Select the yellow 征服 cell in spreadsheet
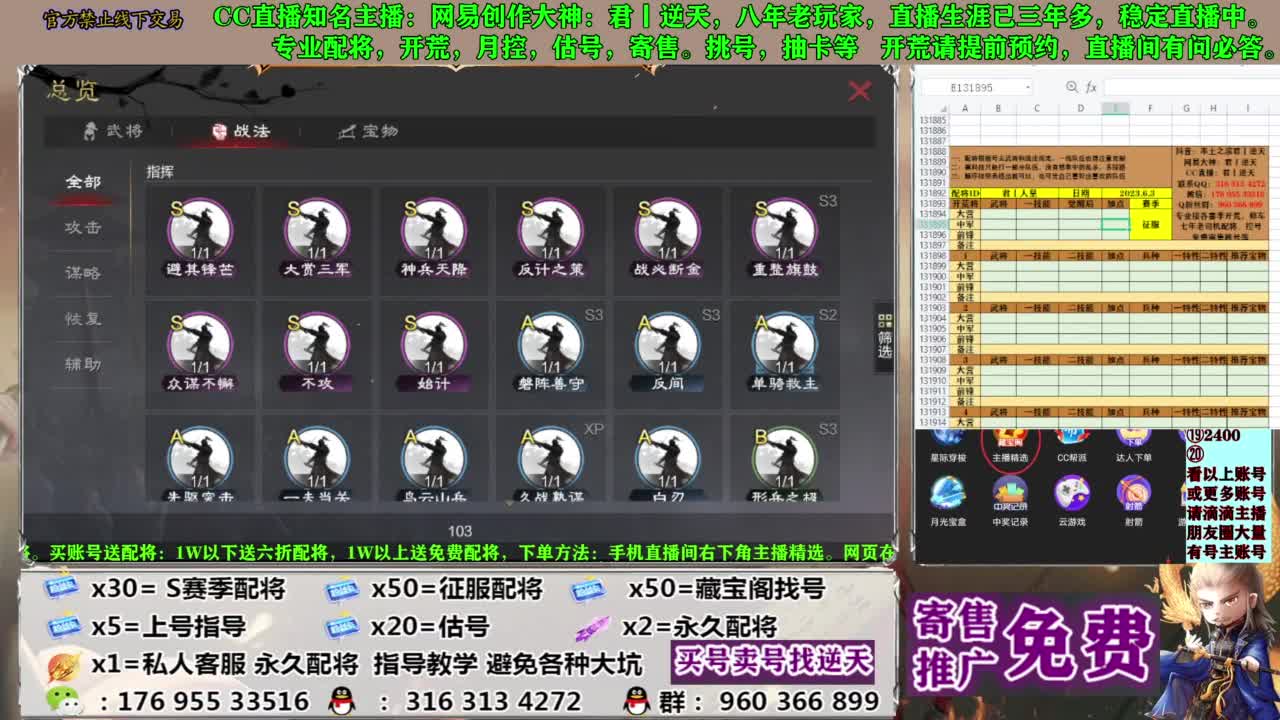1280x720 pixels. [1150, 225]
